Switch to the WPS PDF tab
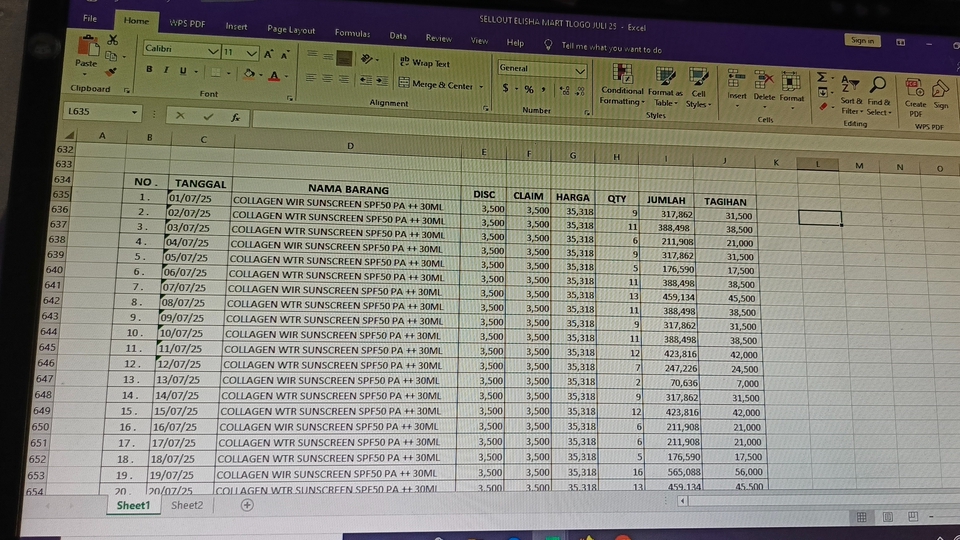Image resolution: width=960 pixels, height=540 pixels. pyautogui.click(x=187, y=23)
